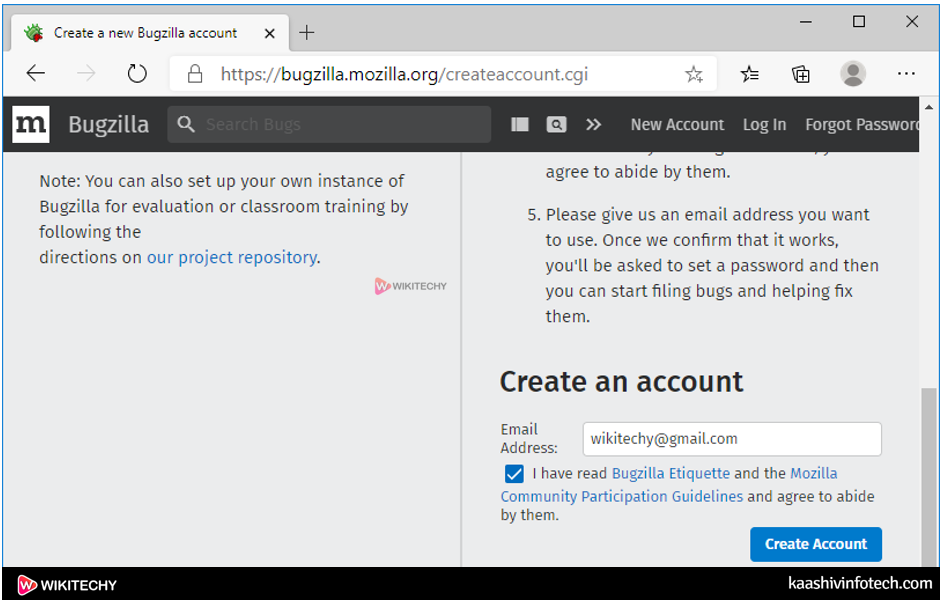The image size is (944, 603).
Task: Open the Favorites list icon
Action: pyautogui.click(x=750, y=74)
